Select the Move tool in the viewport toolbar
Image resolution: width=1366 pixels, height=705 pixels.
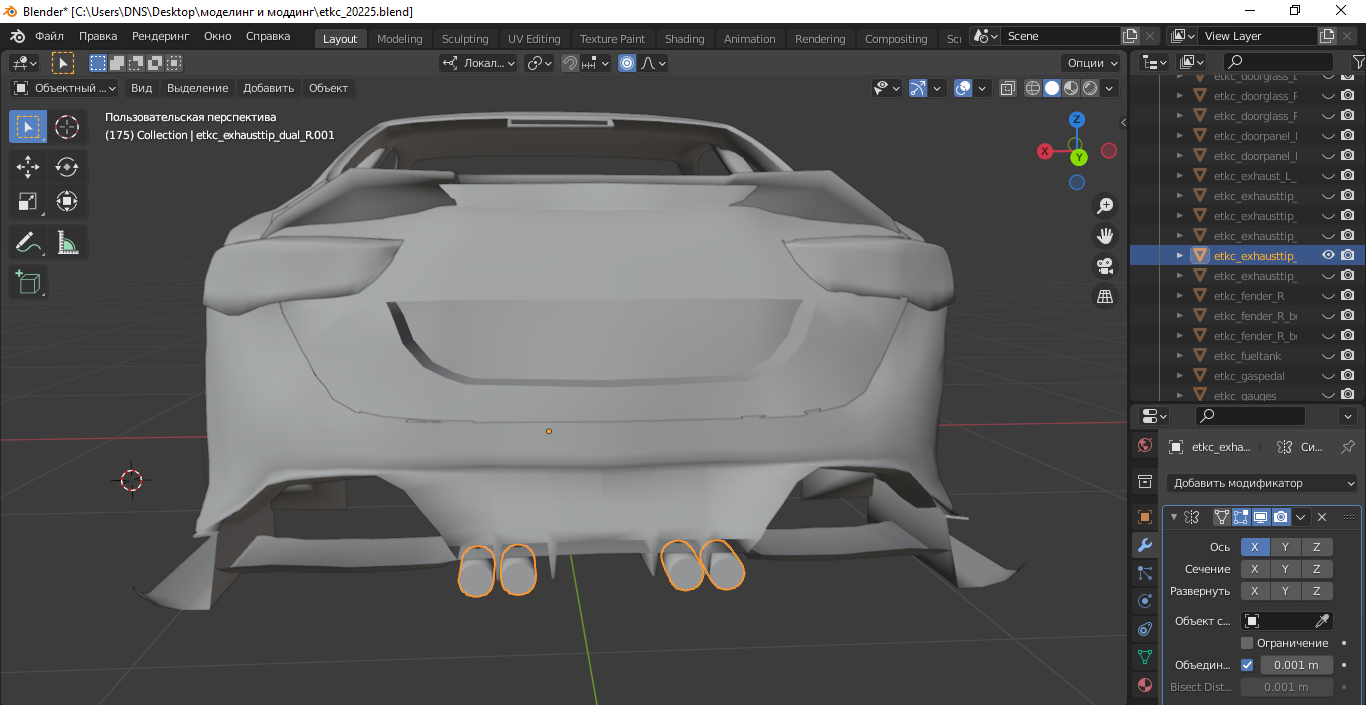(x=28, y=166)
